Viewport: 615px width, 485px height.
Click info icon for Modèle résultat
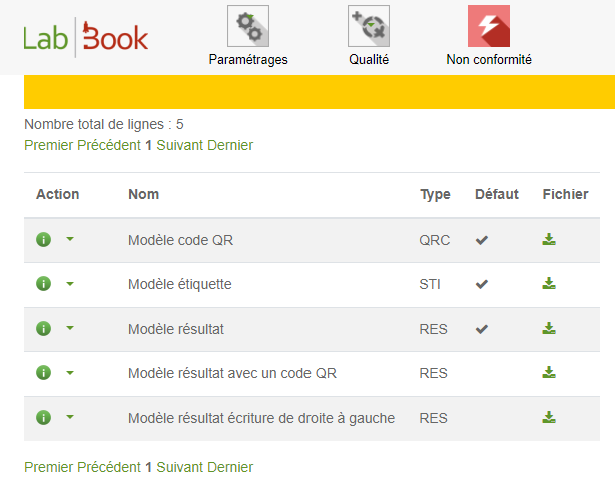click(x=43, y=328)
